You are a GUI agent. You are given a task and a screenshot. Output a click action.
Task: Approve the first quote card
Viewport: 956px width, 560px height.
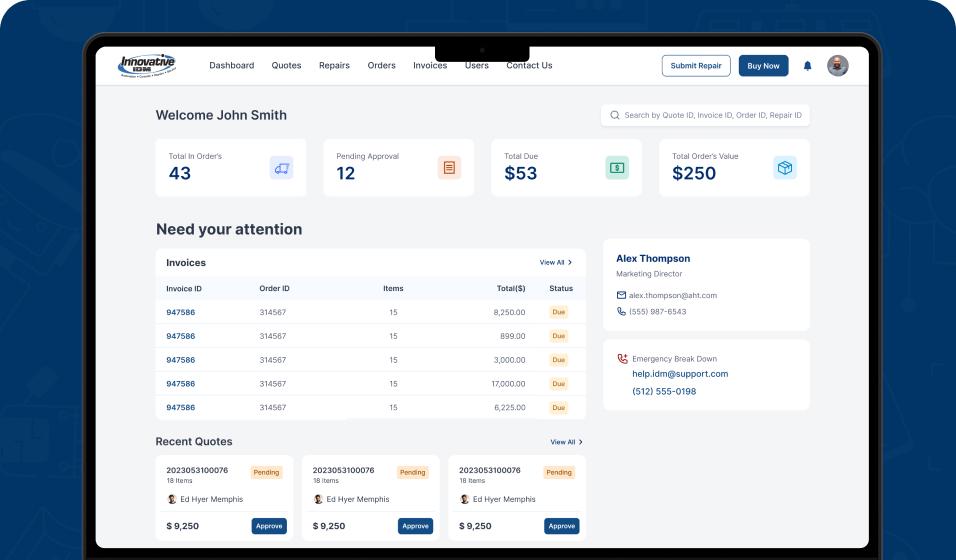coord(269,526)
